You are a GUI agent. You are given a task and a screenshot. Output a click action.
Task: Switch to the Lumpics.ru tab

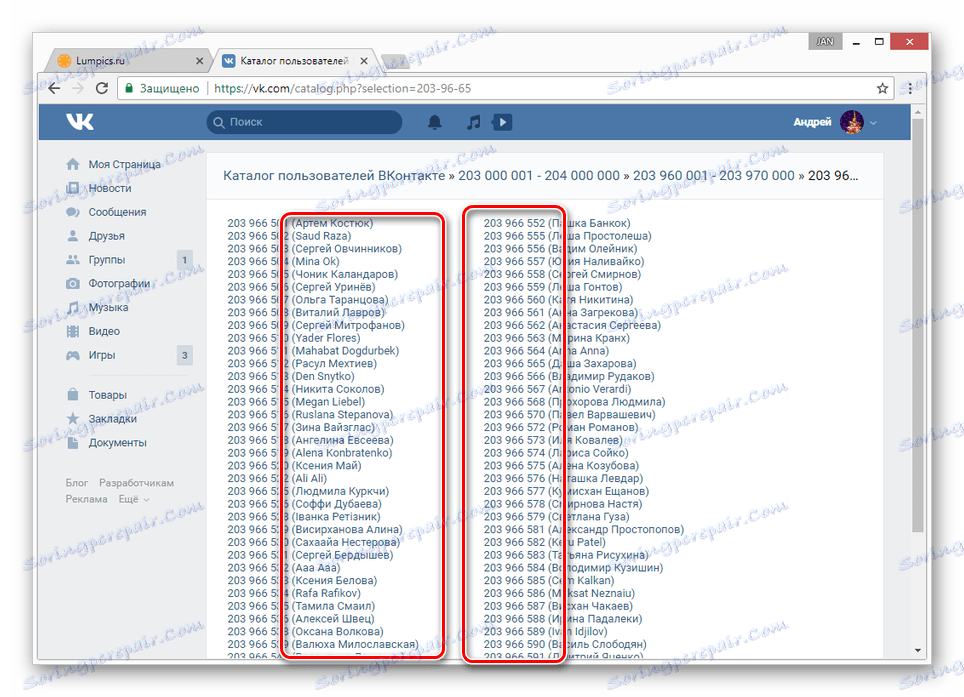pos(128,61)
